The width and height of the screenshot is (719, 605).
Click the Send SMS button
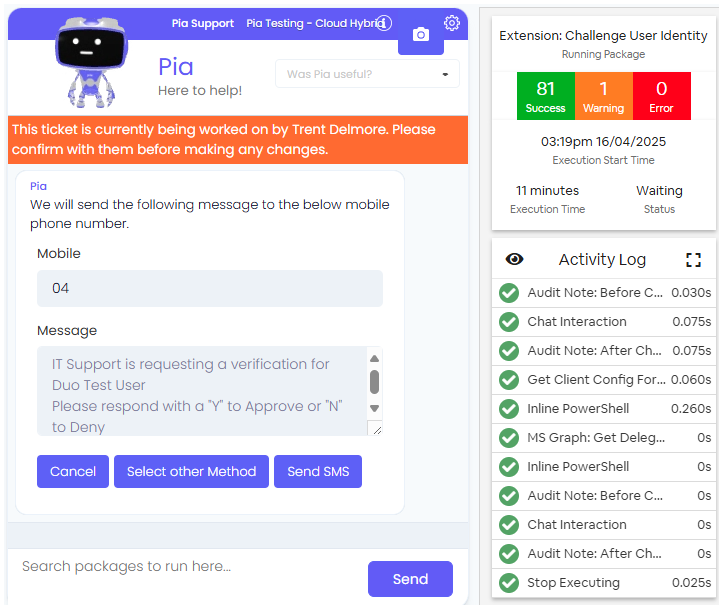(318, 472)
